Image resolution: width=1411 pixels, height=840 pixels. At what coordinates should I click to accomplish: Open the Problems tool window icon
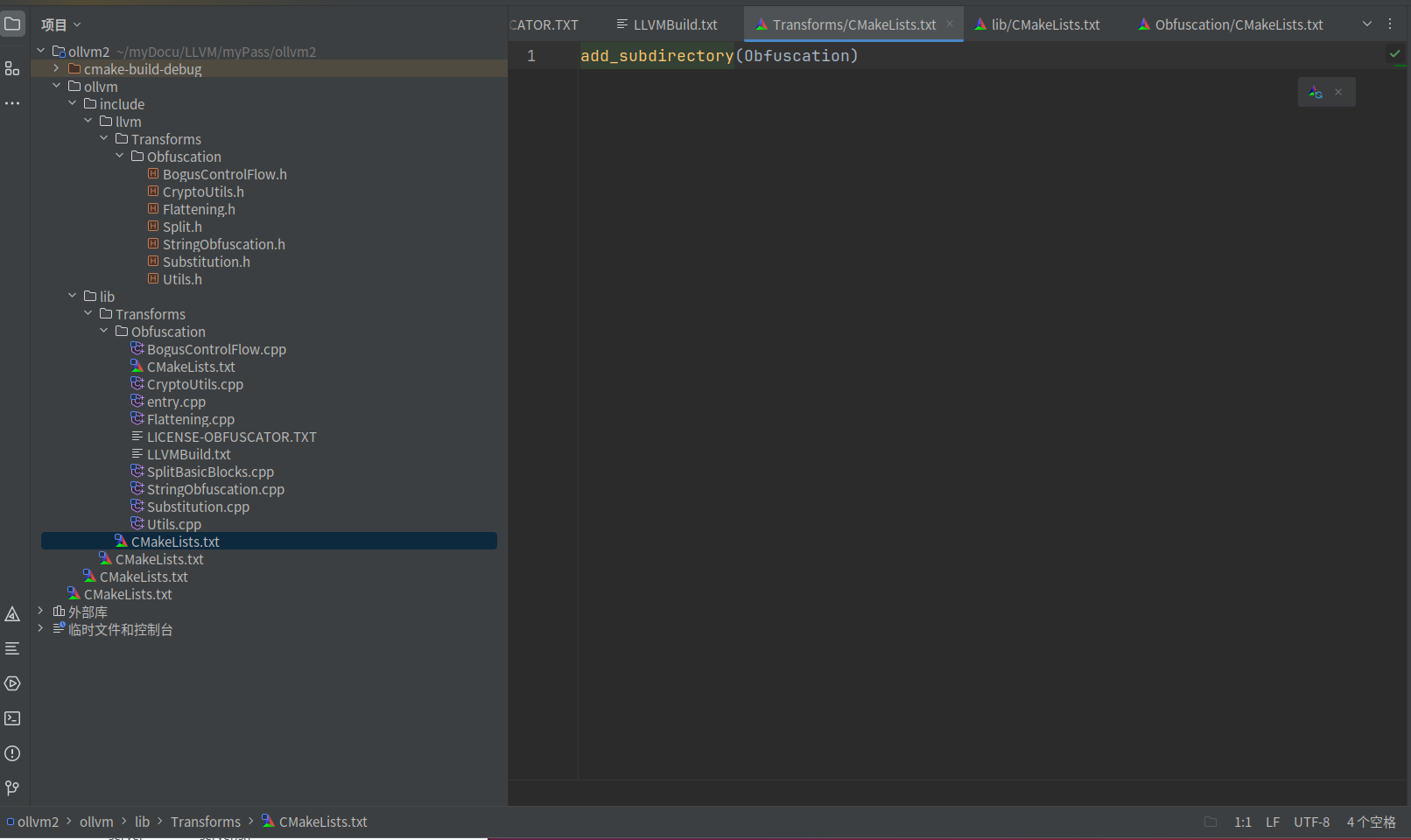coord(12,753)
